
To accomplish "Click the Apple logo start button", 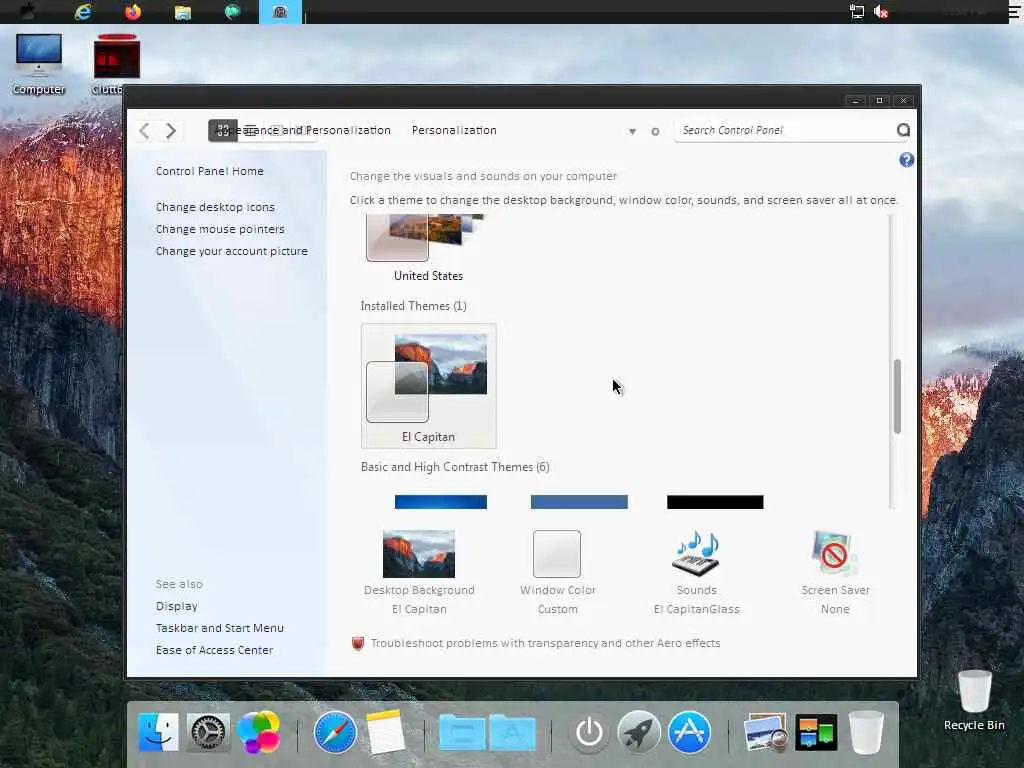I will coord(27,12).
